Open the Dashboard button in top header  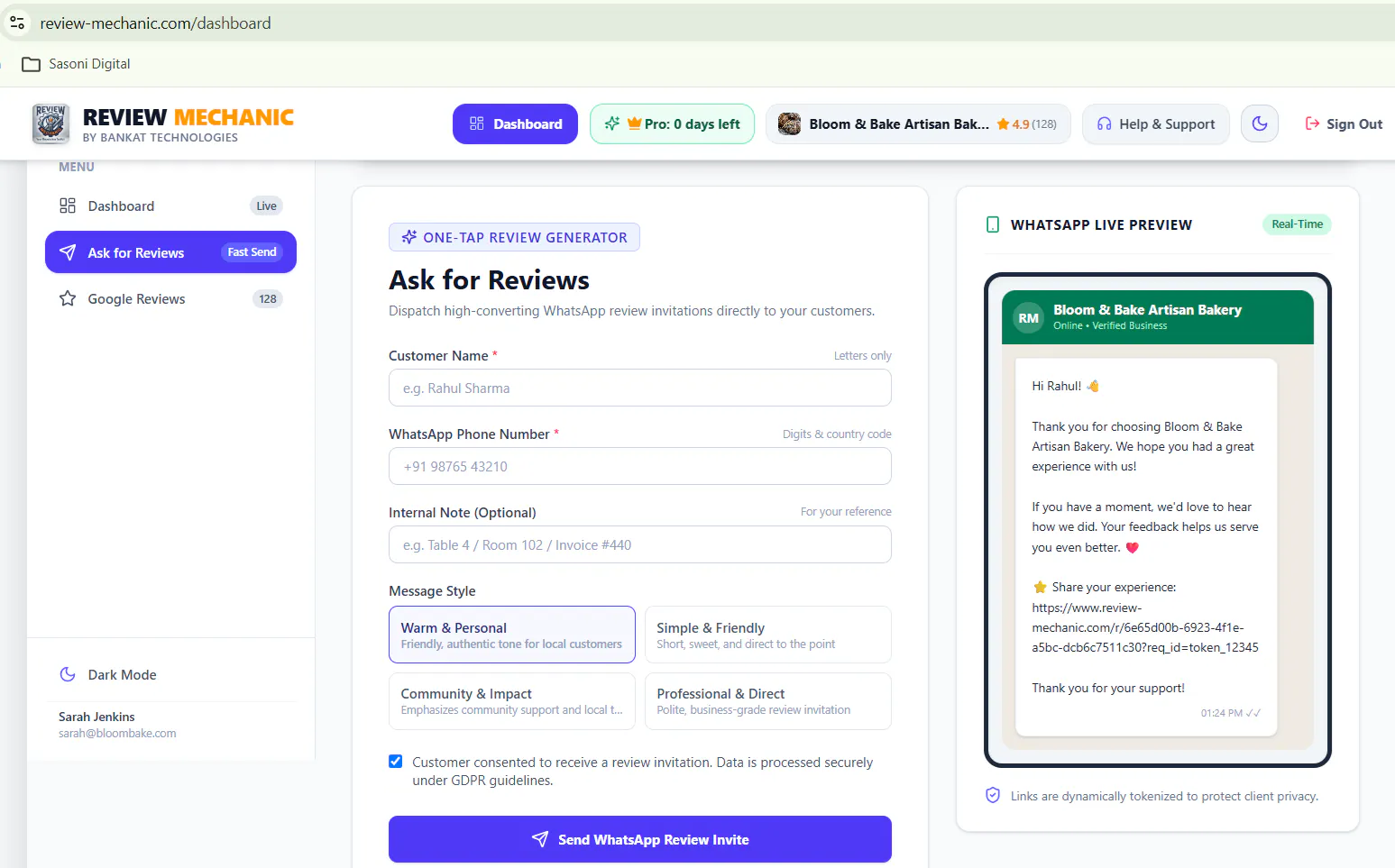click(515, 123)
